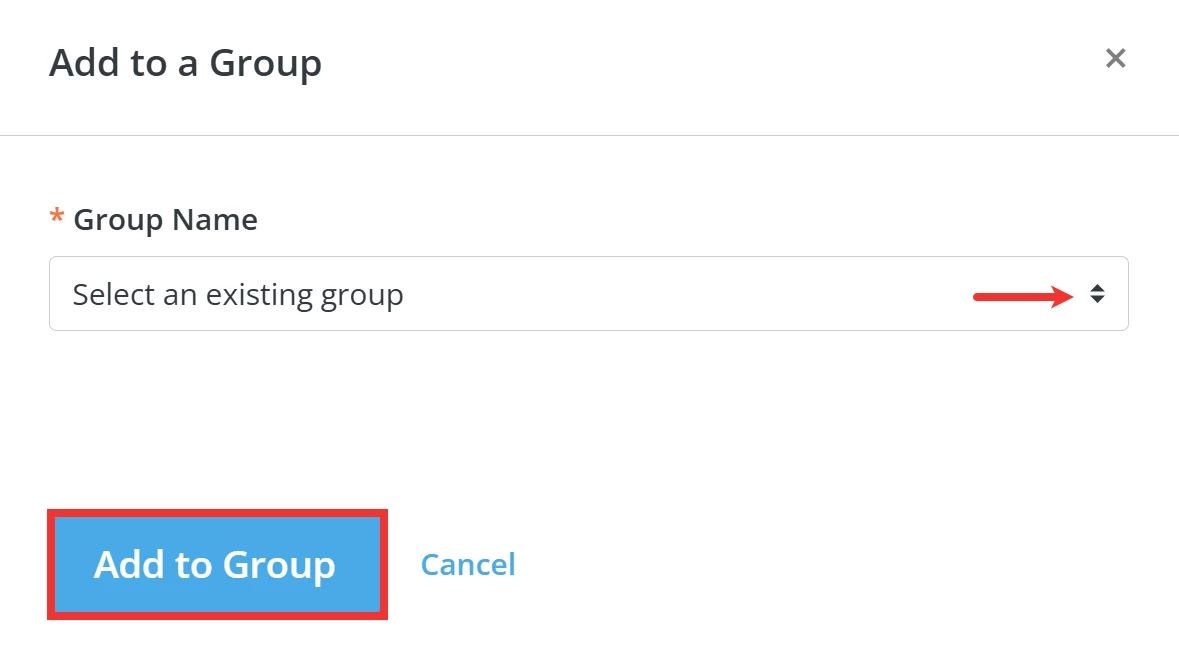Open the Select an existing group dropdown

588,293
